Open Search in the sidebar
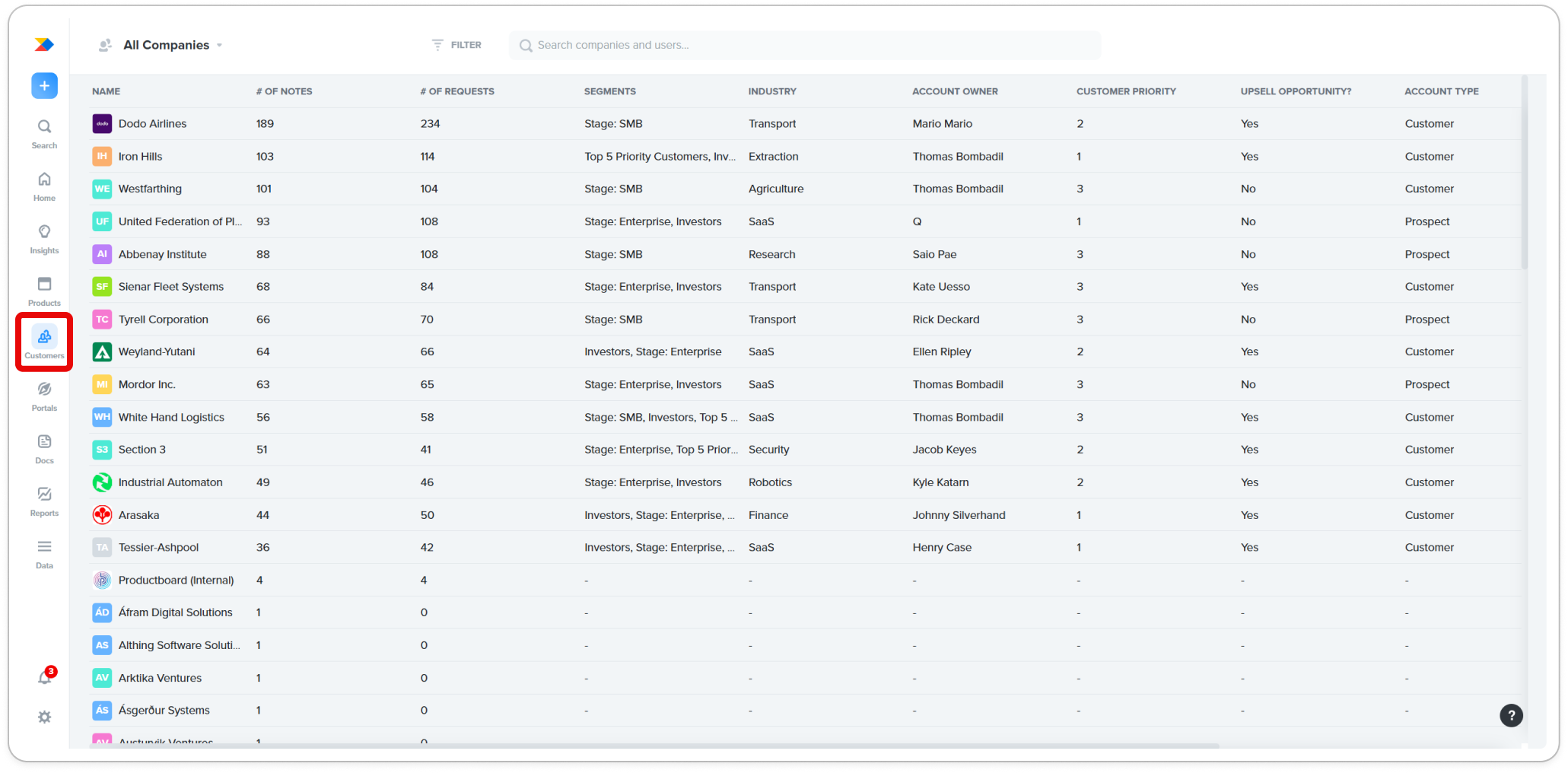Viewport: 1568px width, 773px height. [44, 134]
